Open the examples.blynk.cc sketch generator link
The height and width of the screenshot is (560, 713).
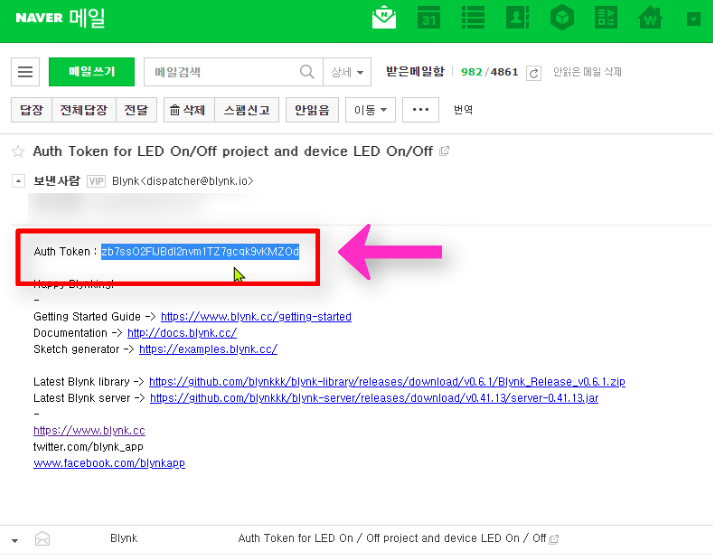coord(208,349)
